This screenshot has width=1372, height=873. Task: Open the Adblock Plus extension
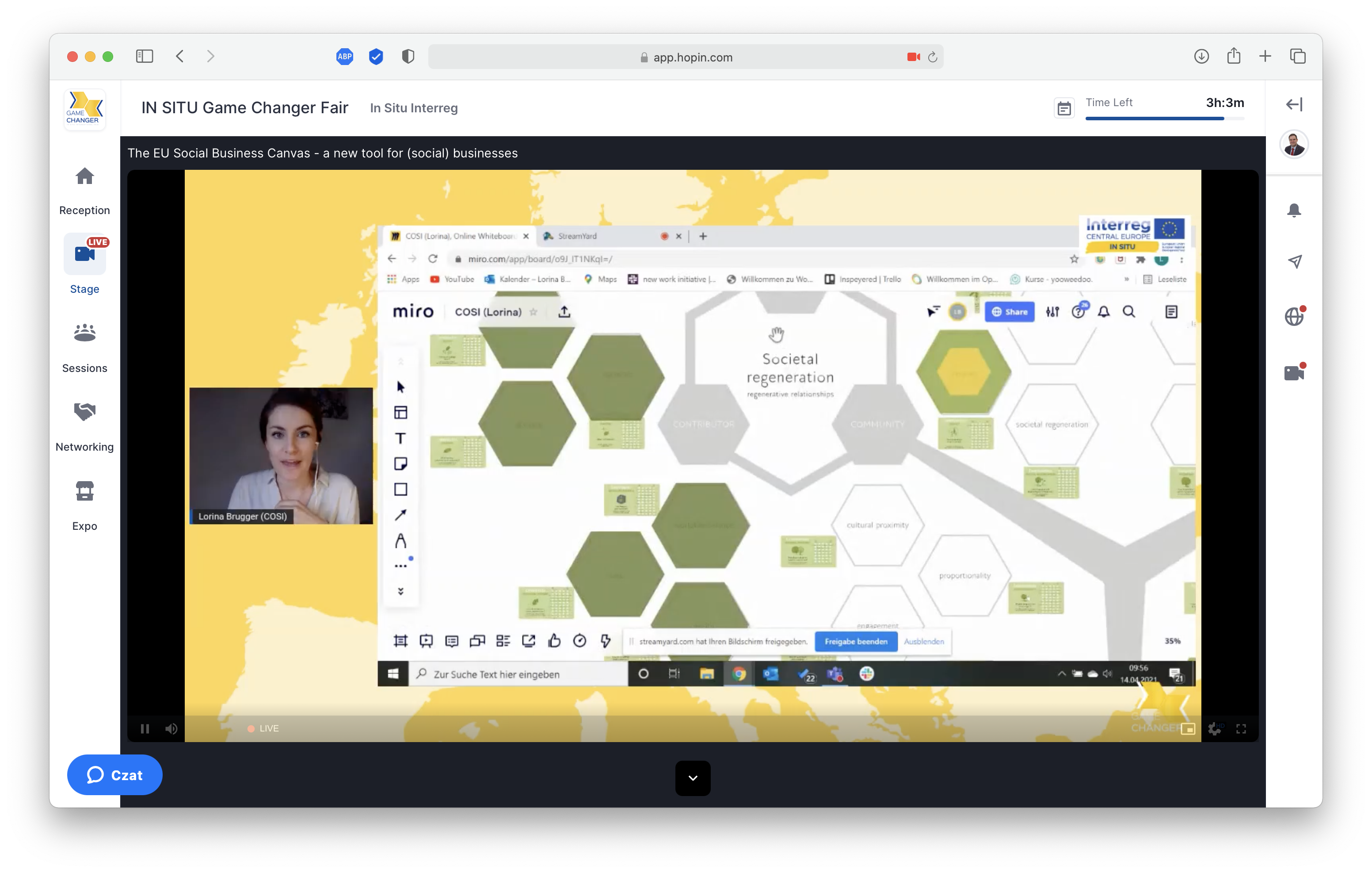[x=344, y=57]
